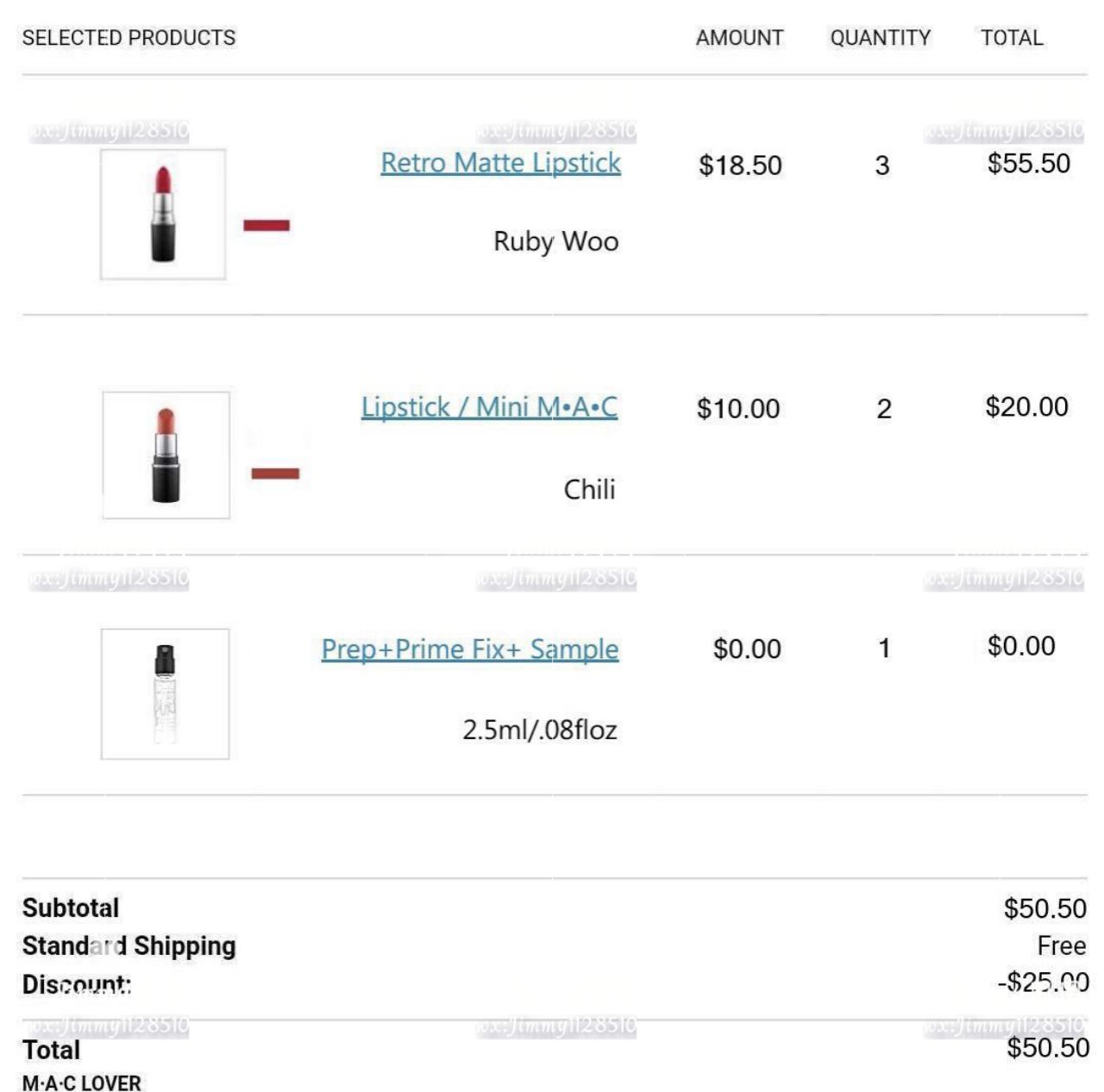Select the Chili shade color swatch
This screenshot has height=1092, width=1104.
coord(275,474)
